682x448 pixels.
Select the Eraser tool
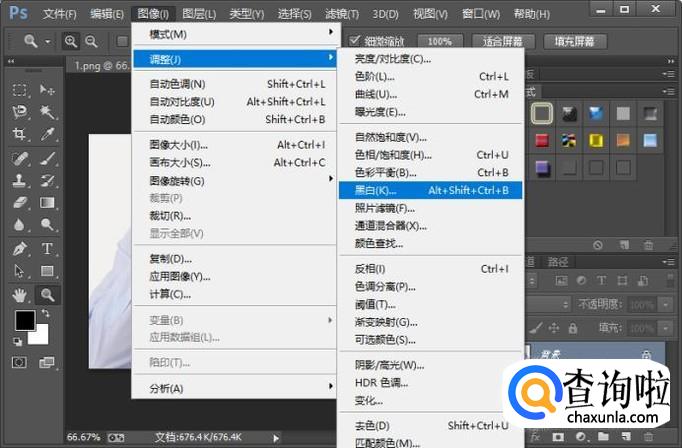point(19,203)
